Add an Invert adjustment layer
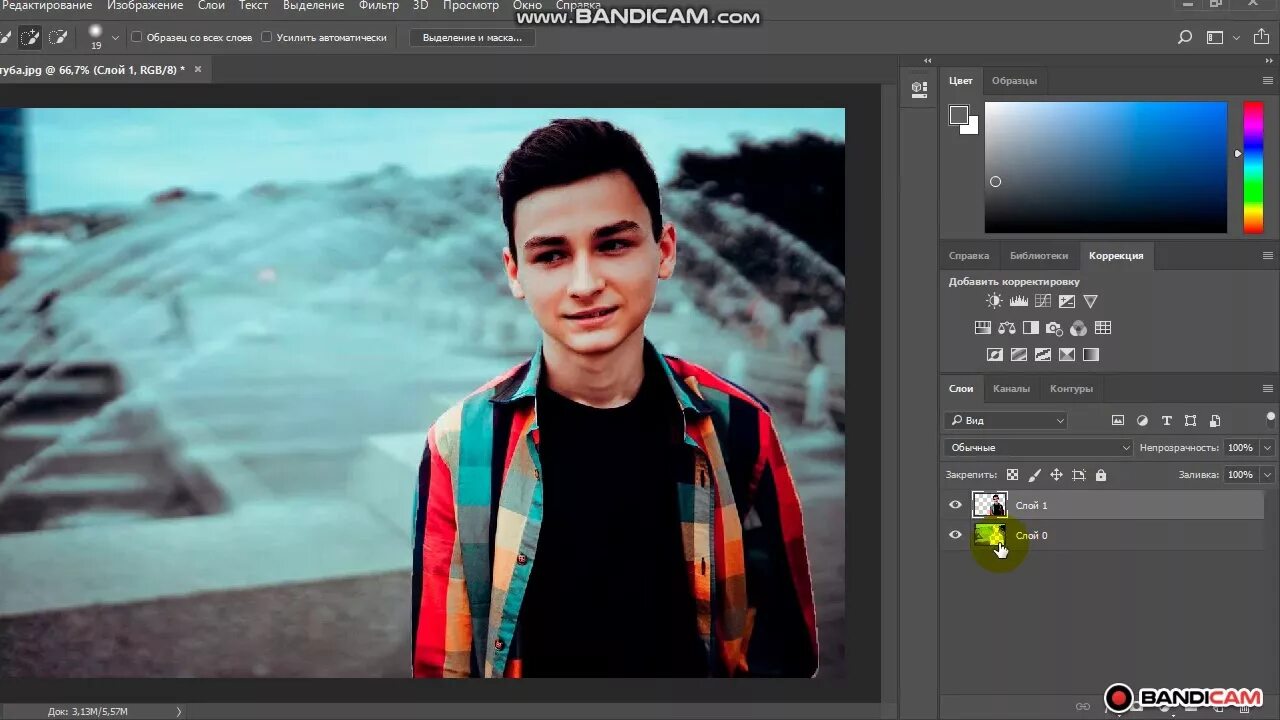The height and width of the screenshot is (720, 1280). pyautogui.click(x=995, y=354)
